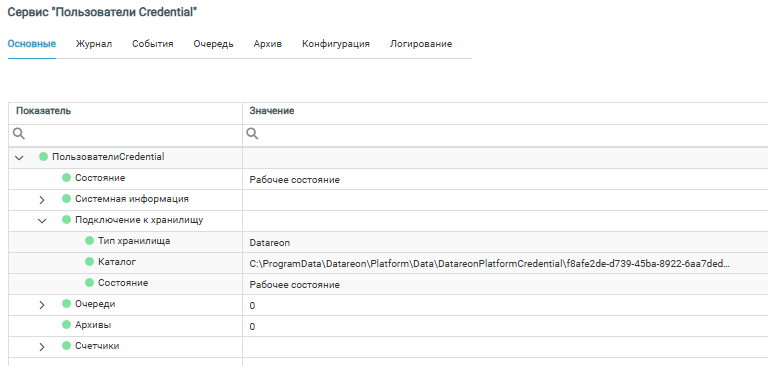This screenshot has height=366, width=768.
Task: Click the status dot beside Счетчики
Action: pos(67,346)
